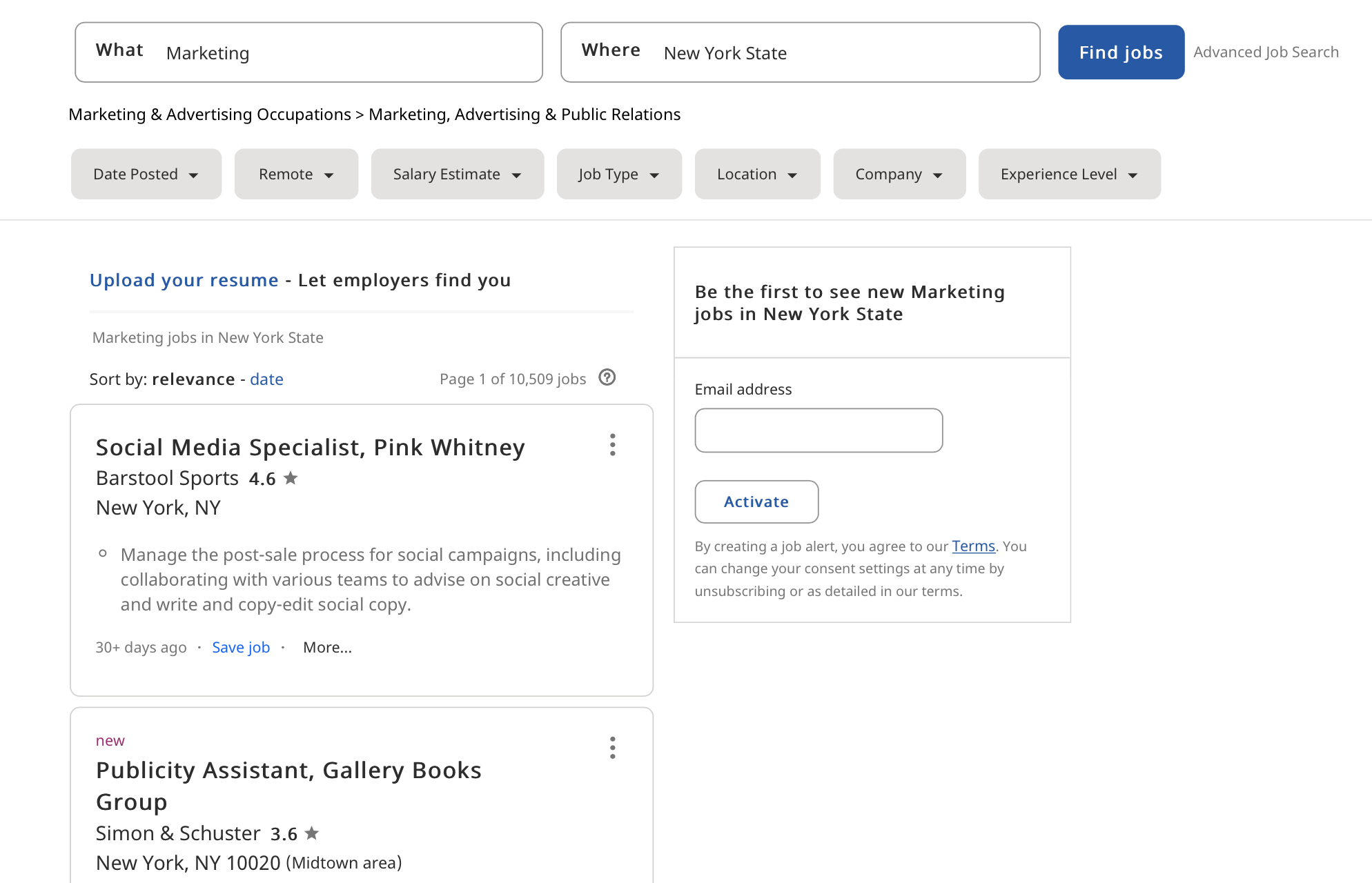
Task: Click relevance sort option
Action: coord(193,379)
